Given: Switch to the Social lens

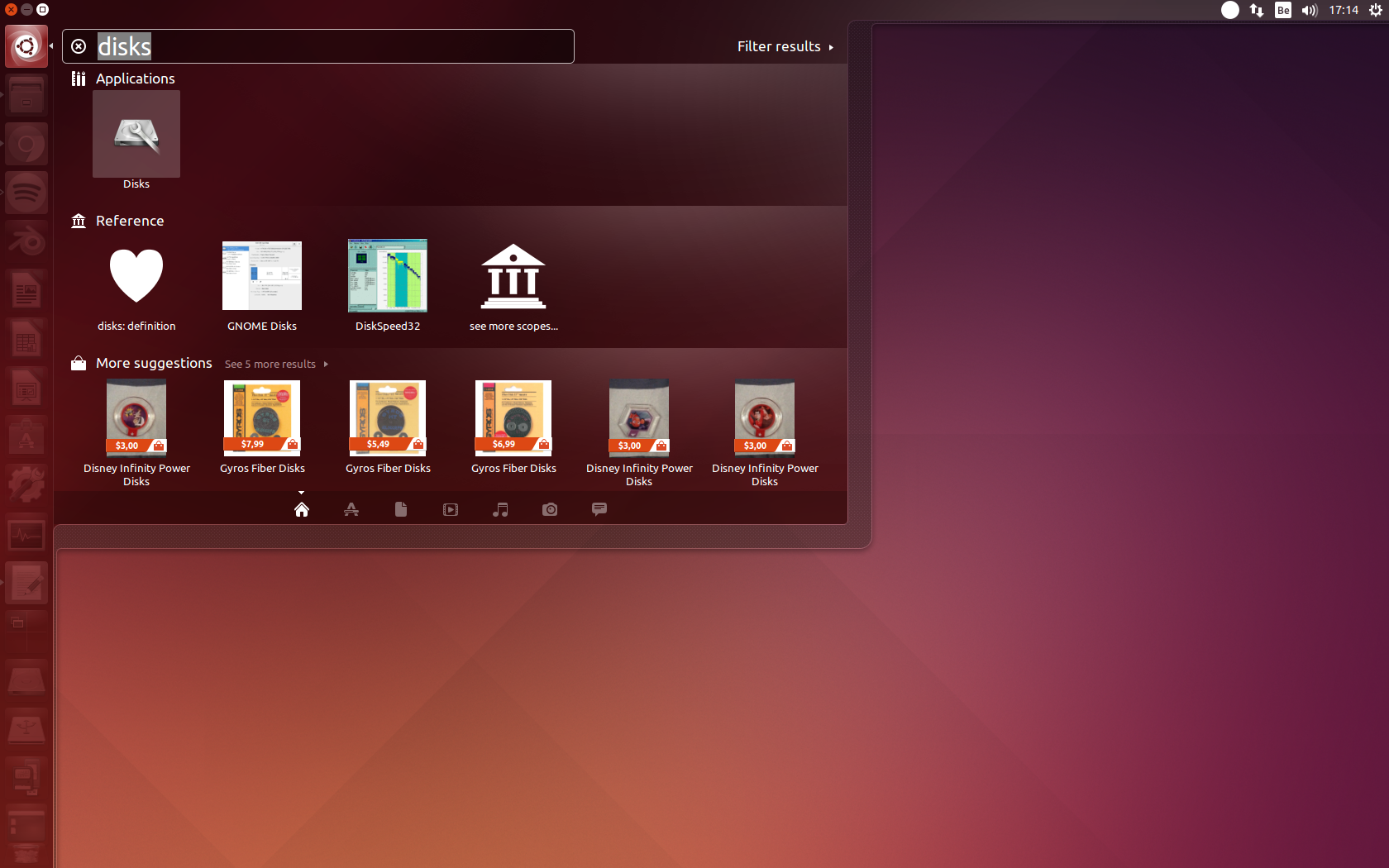Looking at the screenshot, I should click(599, 509).
